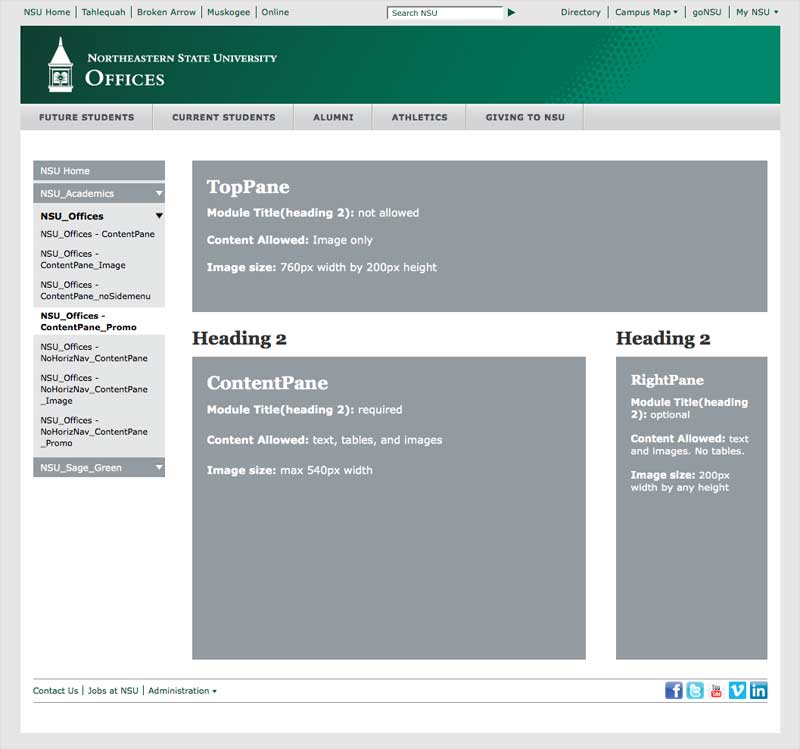Click the Northeastern State University Offices title
Image resolution: width=800 pixels, height=749 pixels.
click(182, 69)
